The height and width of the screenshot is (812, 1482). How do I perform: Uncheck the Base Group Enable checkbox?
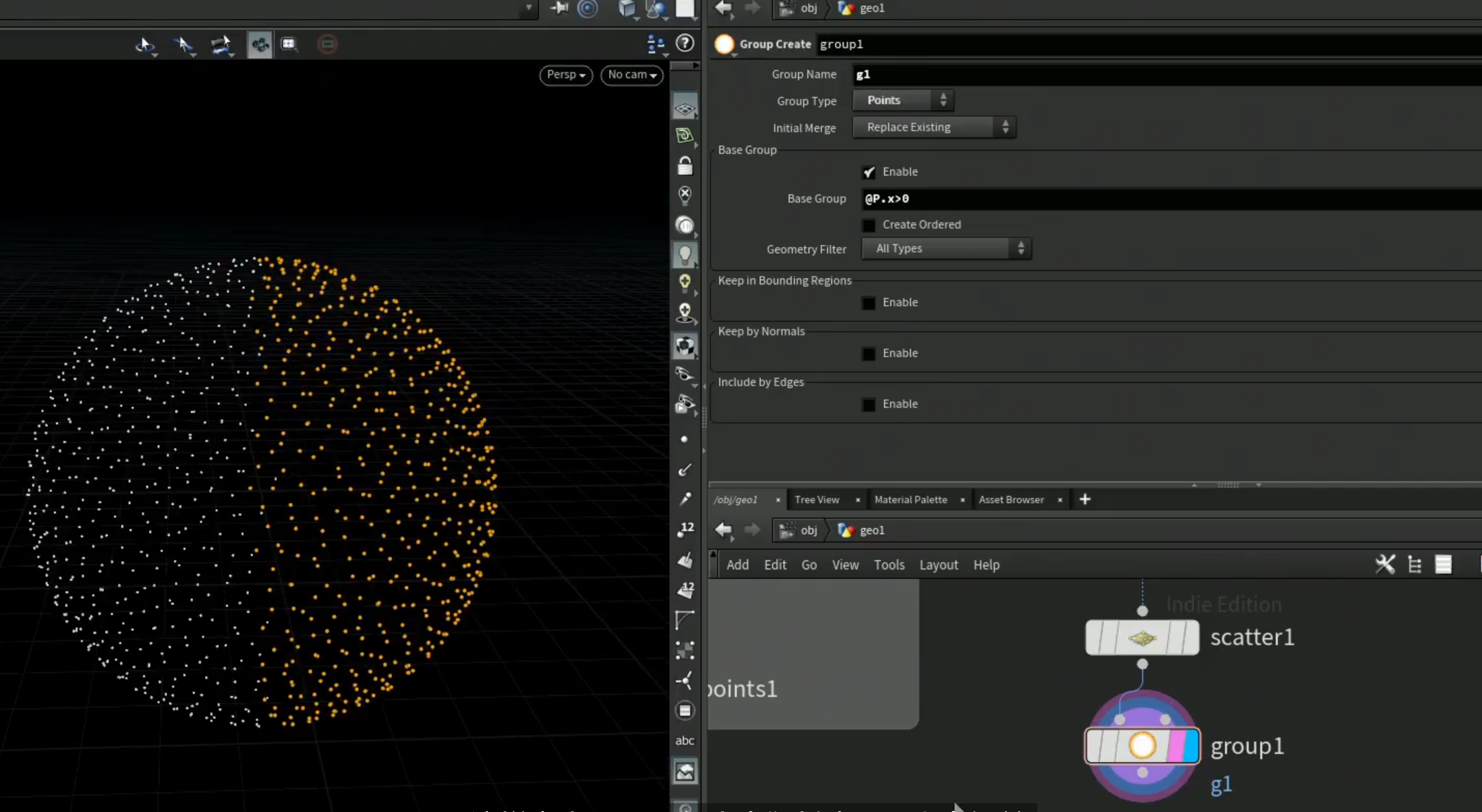pyautogui.click(x=868, y=172)
